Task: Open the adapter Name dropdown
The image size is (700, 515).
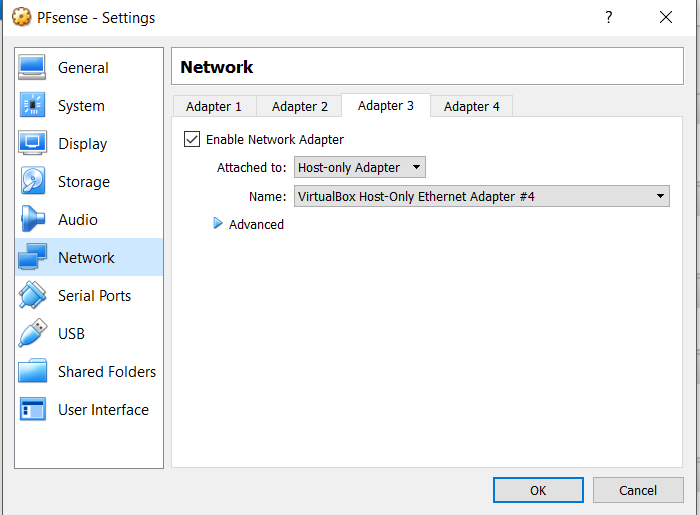Action: click(x=482, y=196)
